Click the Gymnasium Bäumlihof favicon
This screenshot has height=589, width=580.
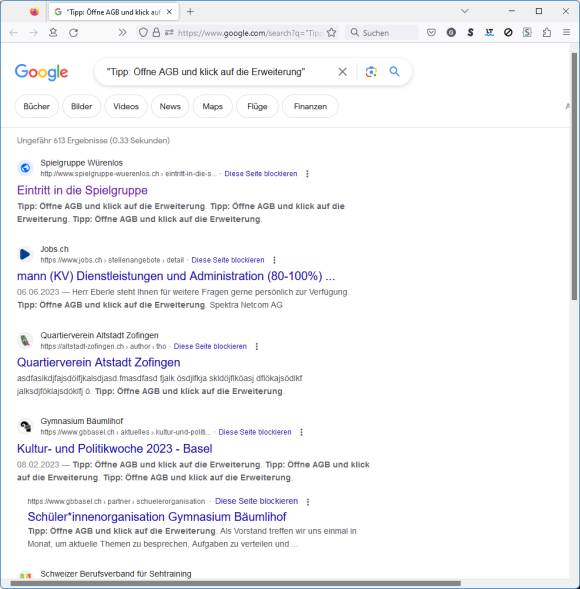point(25,426)
